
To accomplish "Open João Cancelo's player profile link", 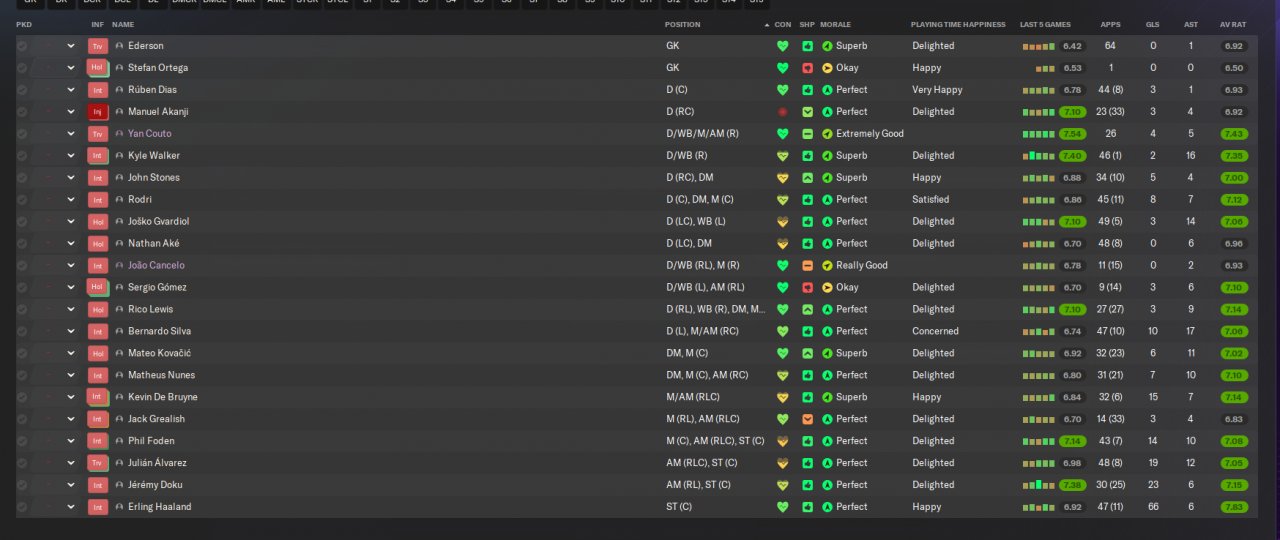I will click(156, 266).
